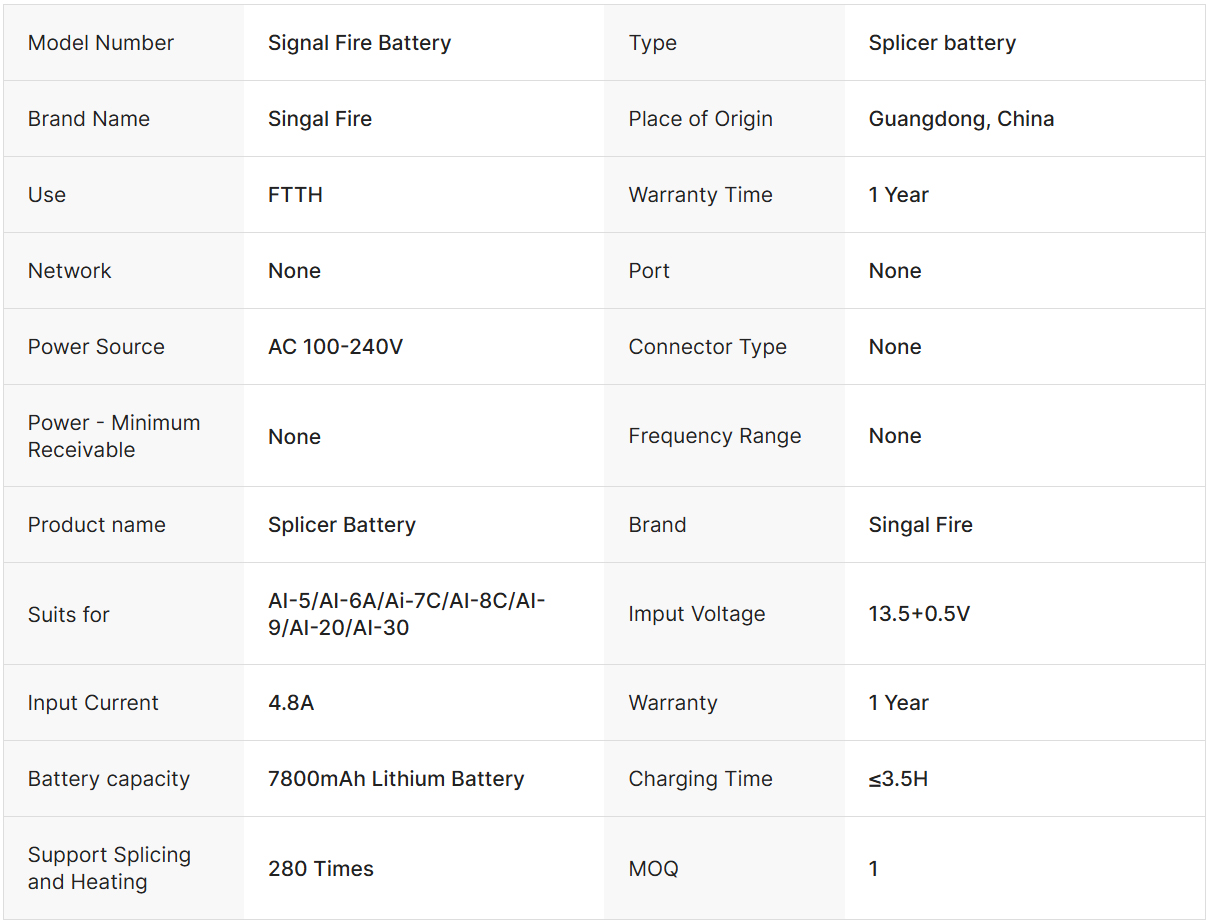Click the "Place of Origin" label

pyautogui.click(x=700, y=119)
